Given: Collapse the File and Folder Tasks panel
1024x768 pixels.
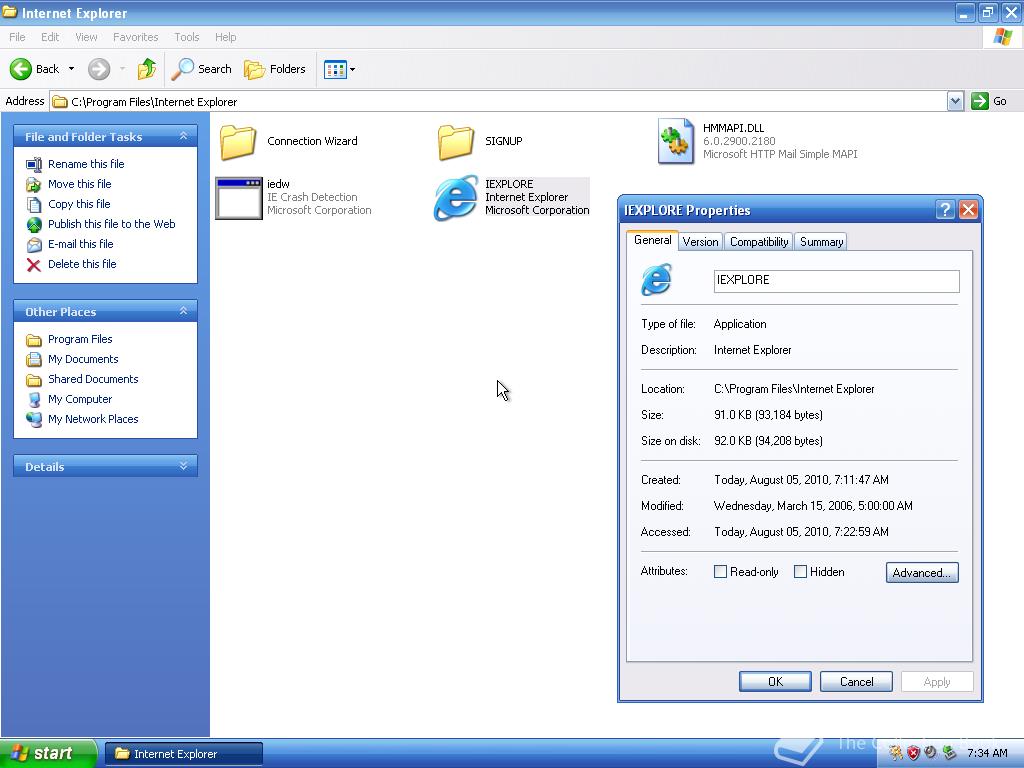Looking at the screenshot, I should [184, 136].
